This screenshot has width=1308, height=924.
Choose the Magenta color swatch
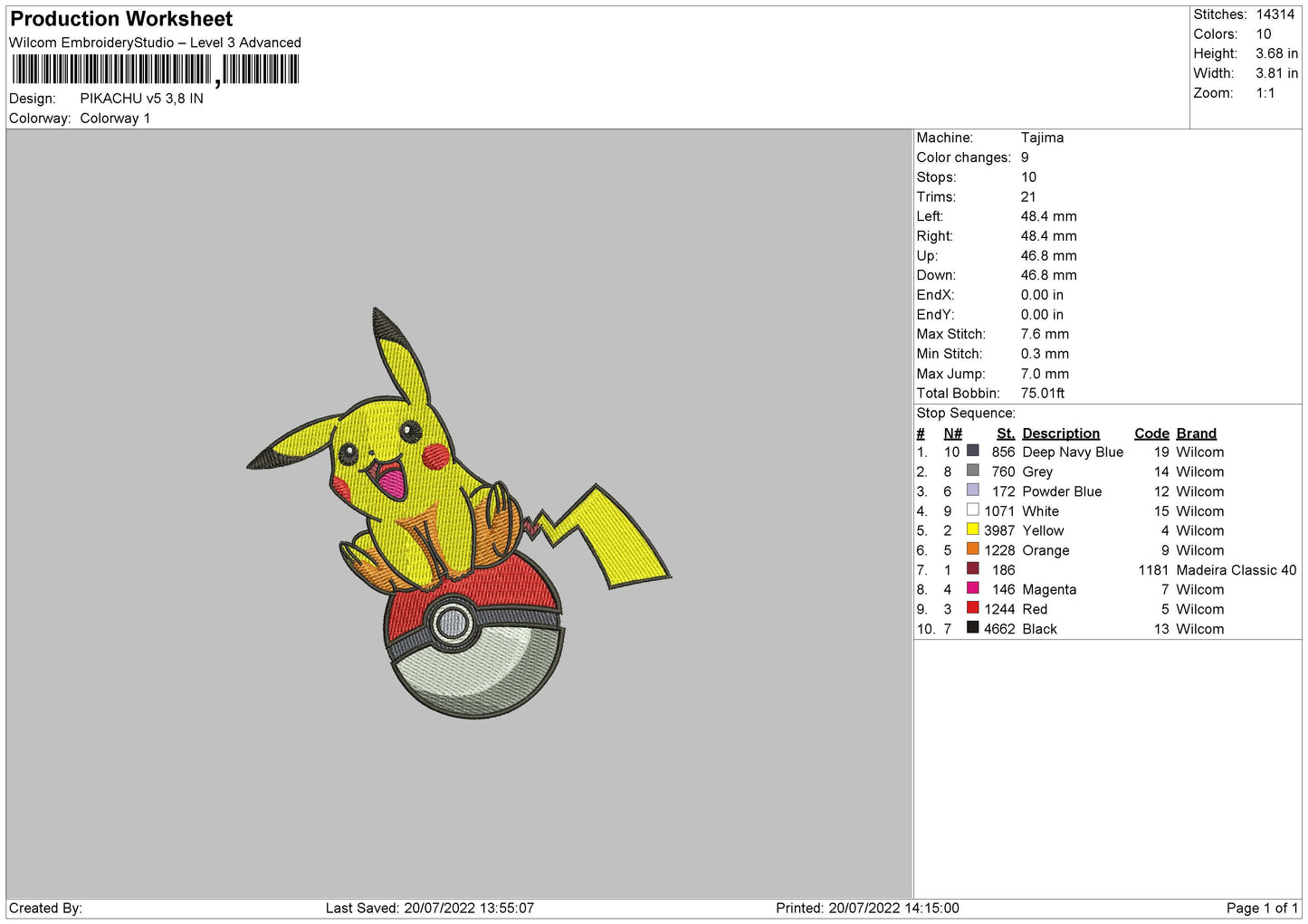[972, 588]
